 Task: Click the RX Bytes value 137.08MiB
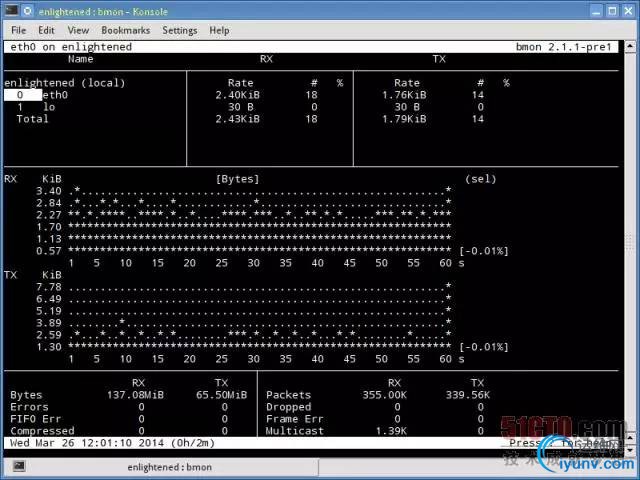136,395
